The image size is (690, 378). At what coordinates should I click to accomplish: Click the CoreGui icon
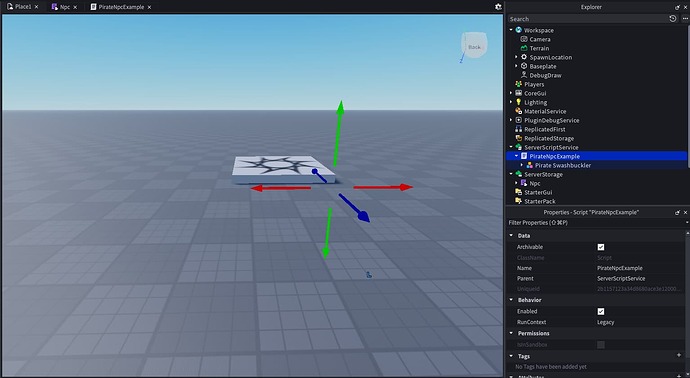[518, 93]
